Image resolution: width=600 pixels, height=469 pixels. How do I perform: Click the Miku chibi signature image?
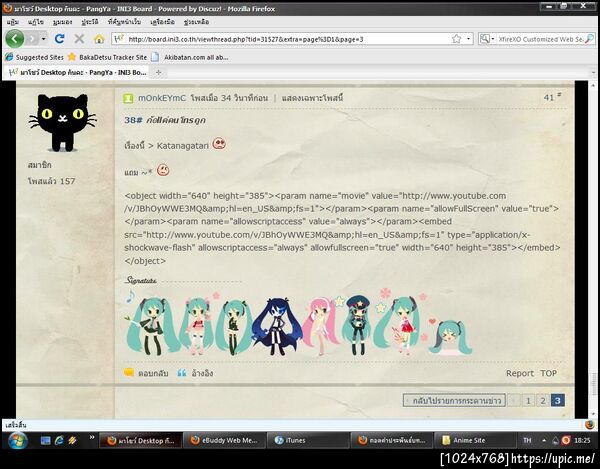(299, 322)
